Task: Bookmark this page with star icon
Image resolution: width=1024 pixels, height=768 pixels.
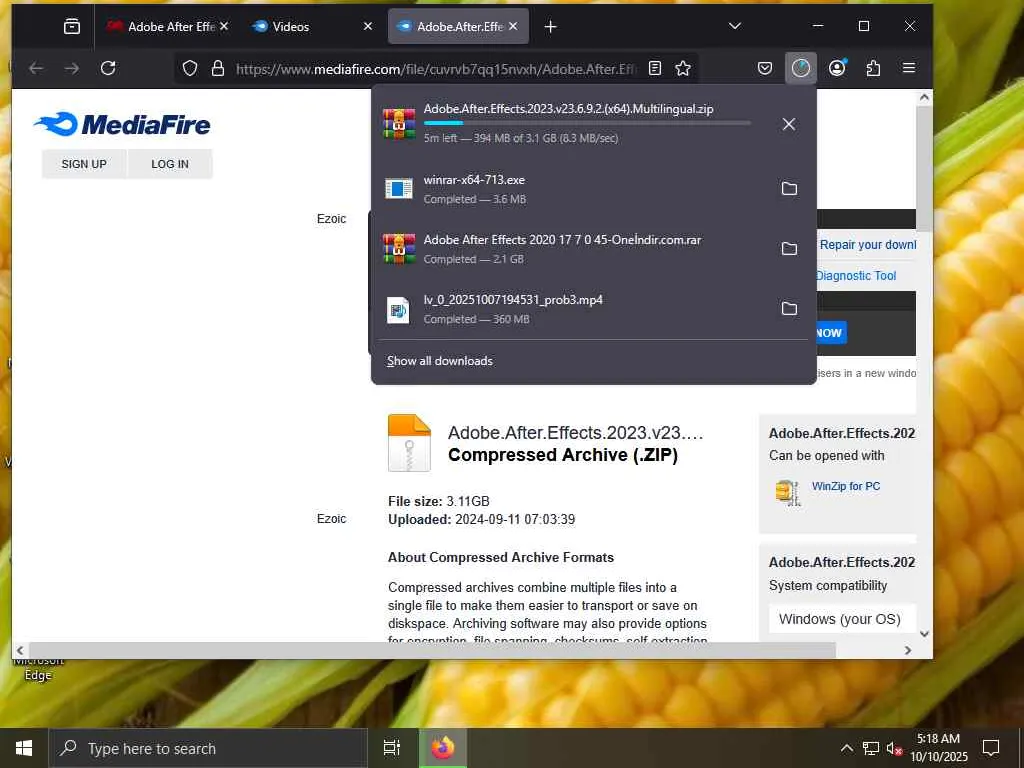Action: click(683, 69)
